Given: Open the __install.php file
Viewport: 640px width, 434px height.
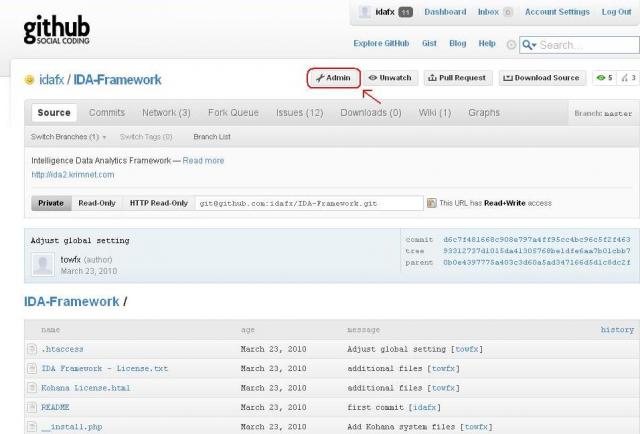Looking at the screenshot, I should (x=72, y=427).
